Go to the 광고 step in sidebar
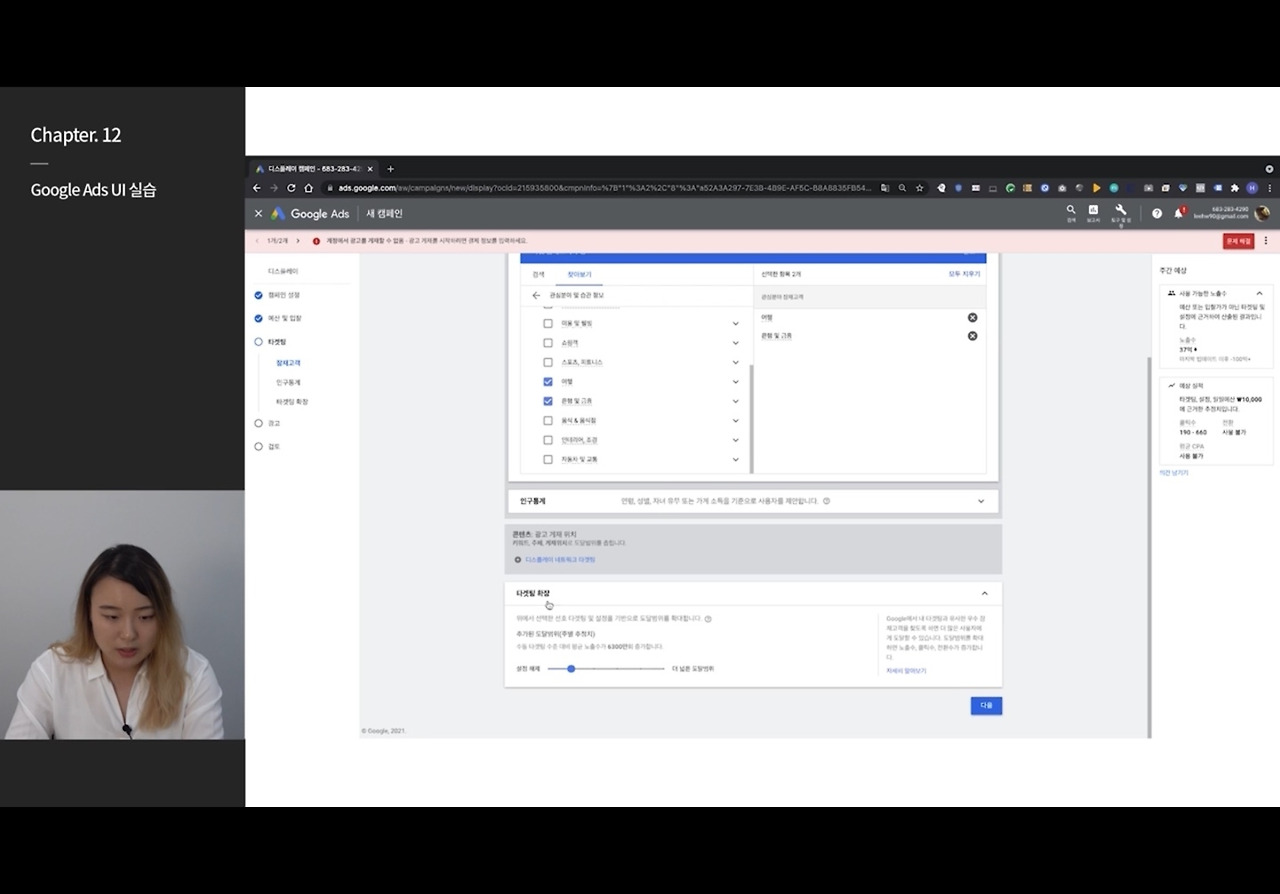 (267, 423)
